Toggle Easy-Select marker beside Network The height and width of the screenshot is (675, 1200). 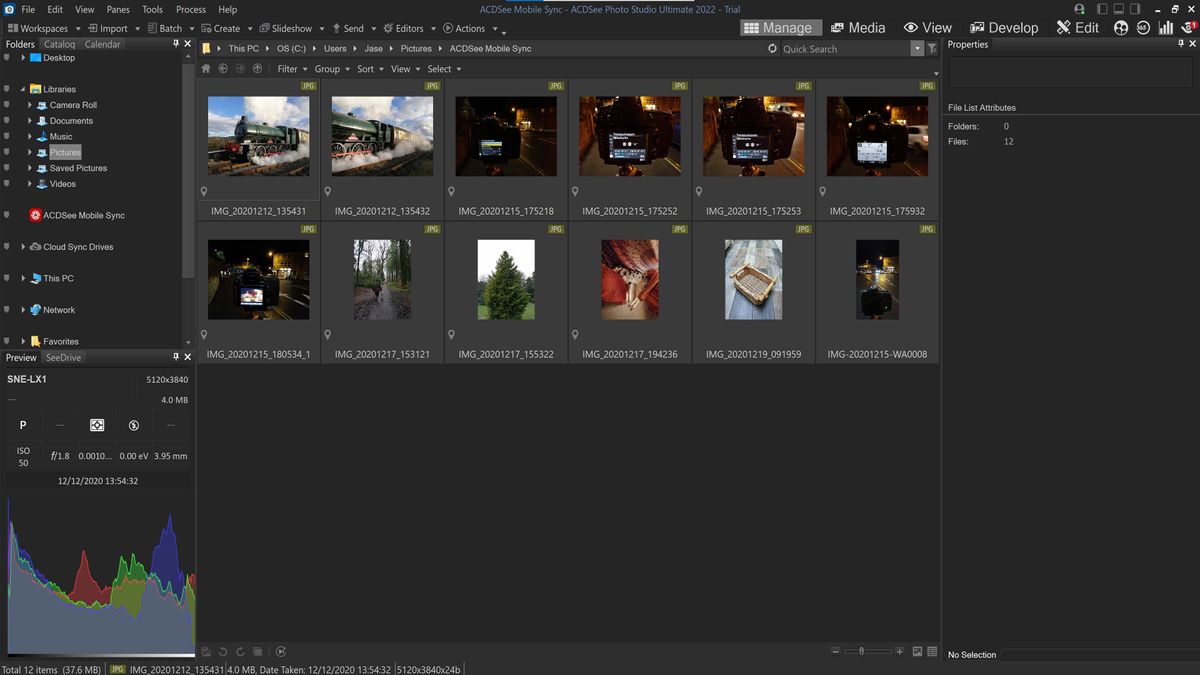tap(7, 310)
